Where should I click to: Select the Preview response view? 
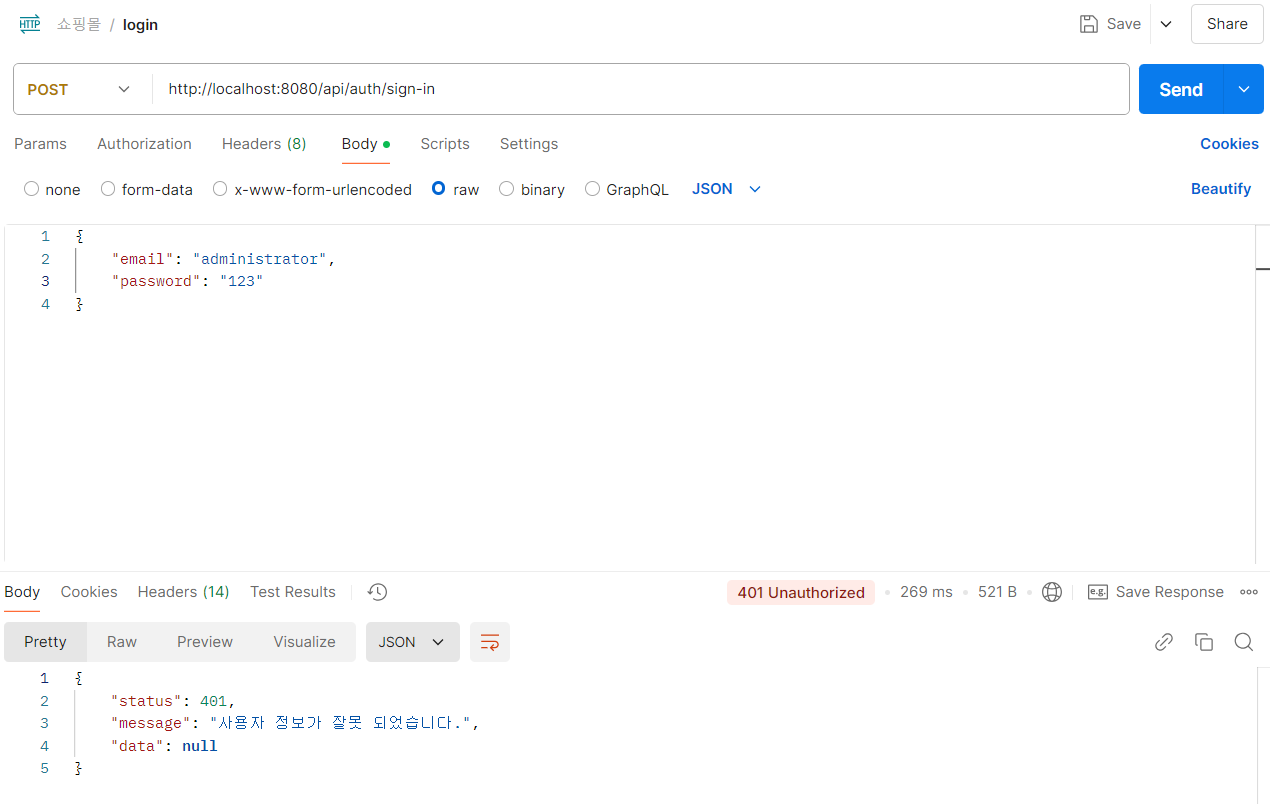(x=205, y=642)
